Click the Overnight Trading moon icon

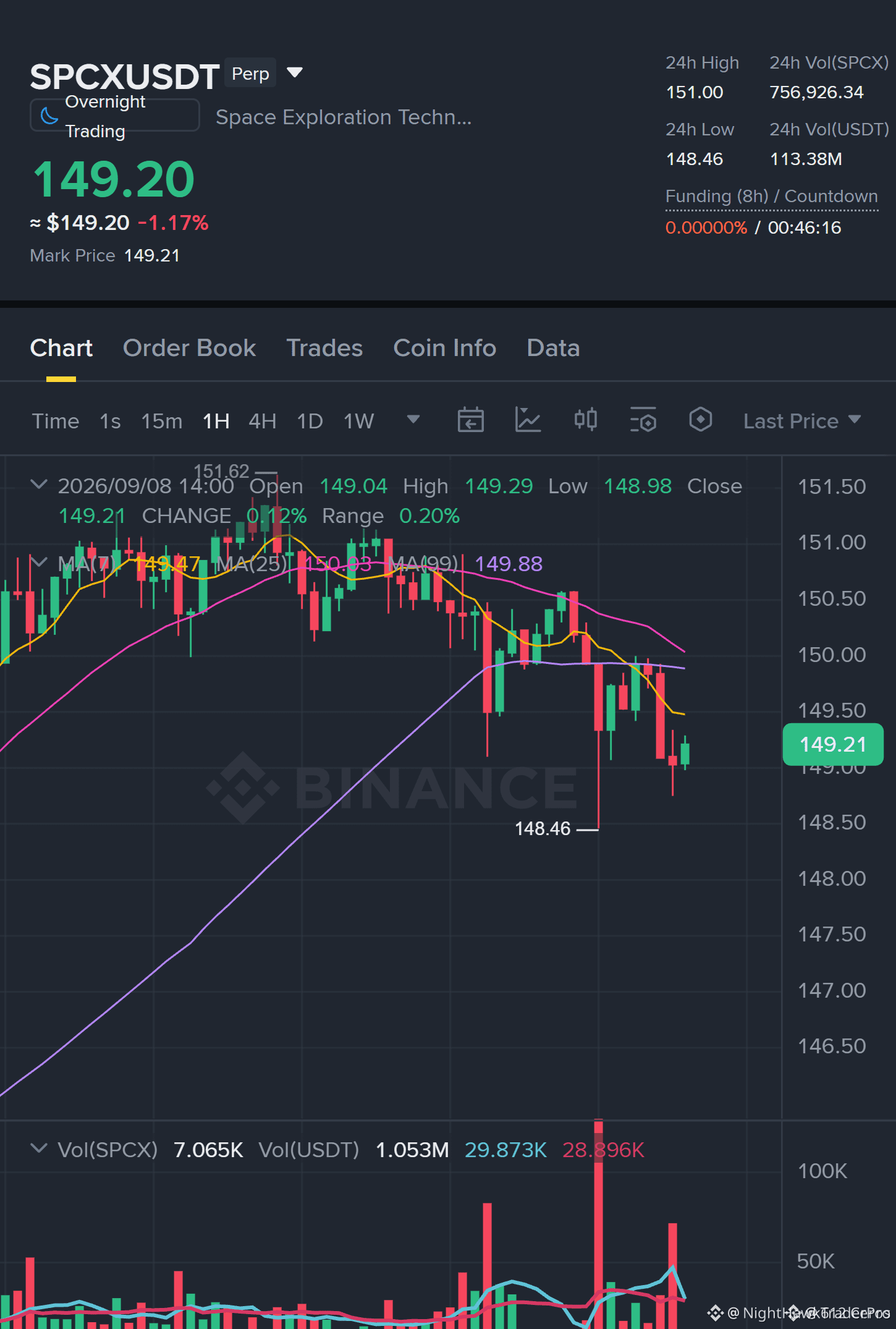(x=49, y=116)
